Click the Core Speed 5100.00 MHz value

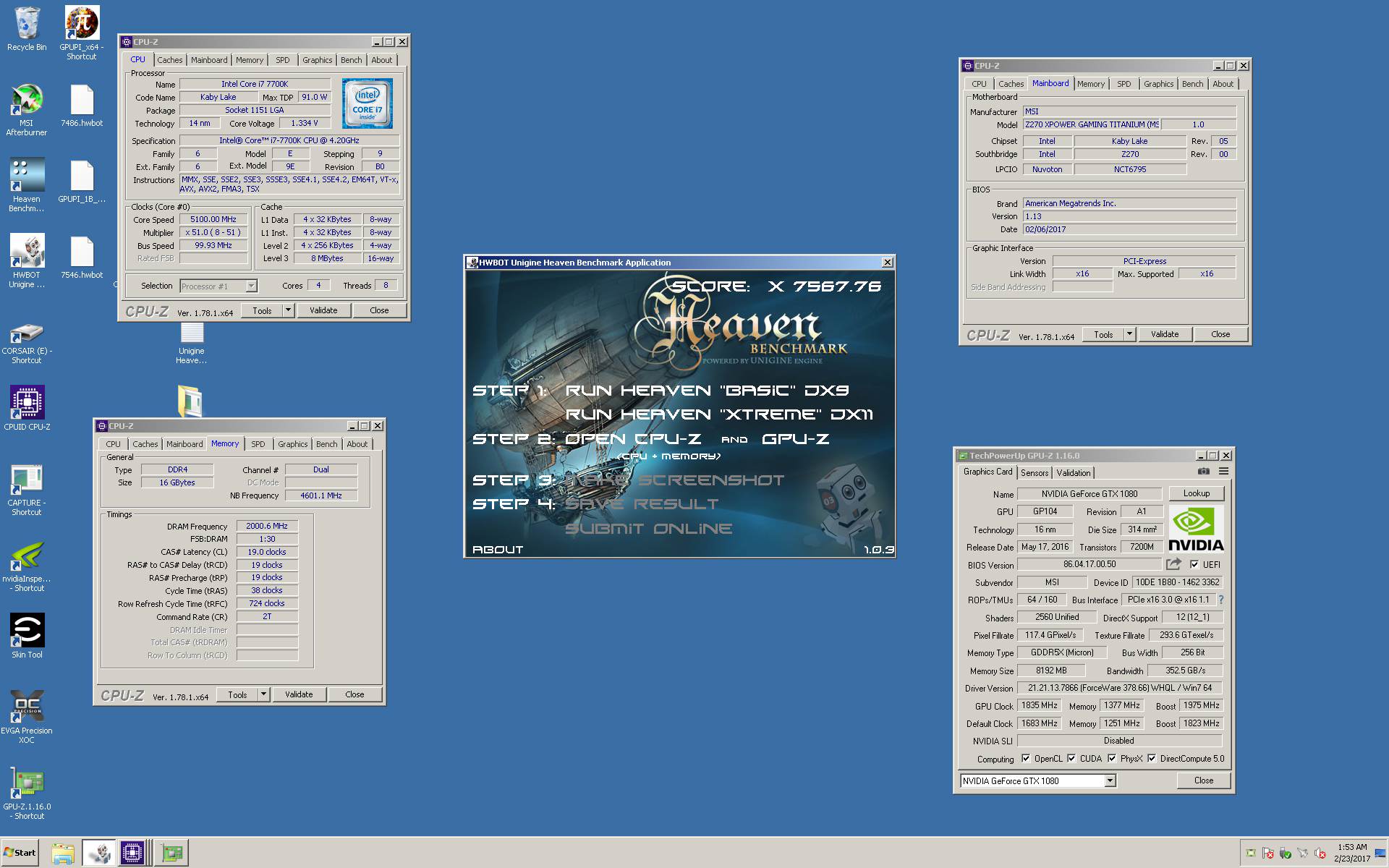pos(213,219)
